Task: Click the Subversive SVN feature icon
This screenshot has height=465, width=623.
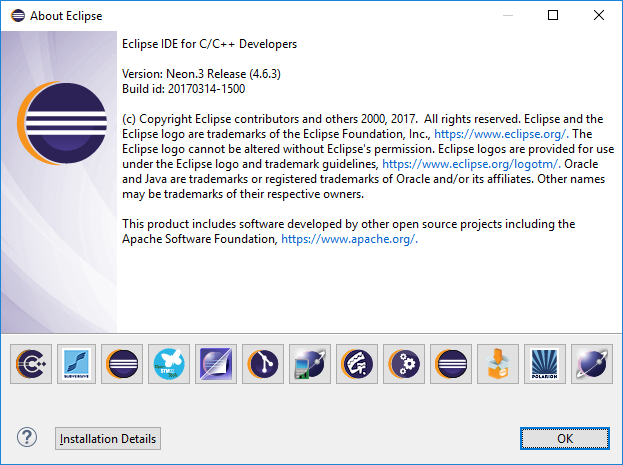Action: (76, 364)
